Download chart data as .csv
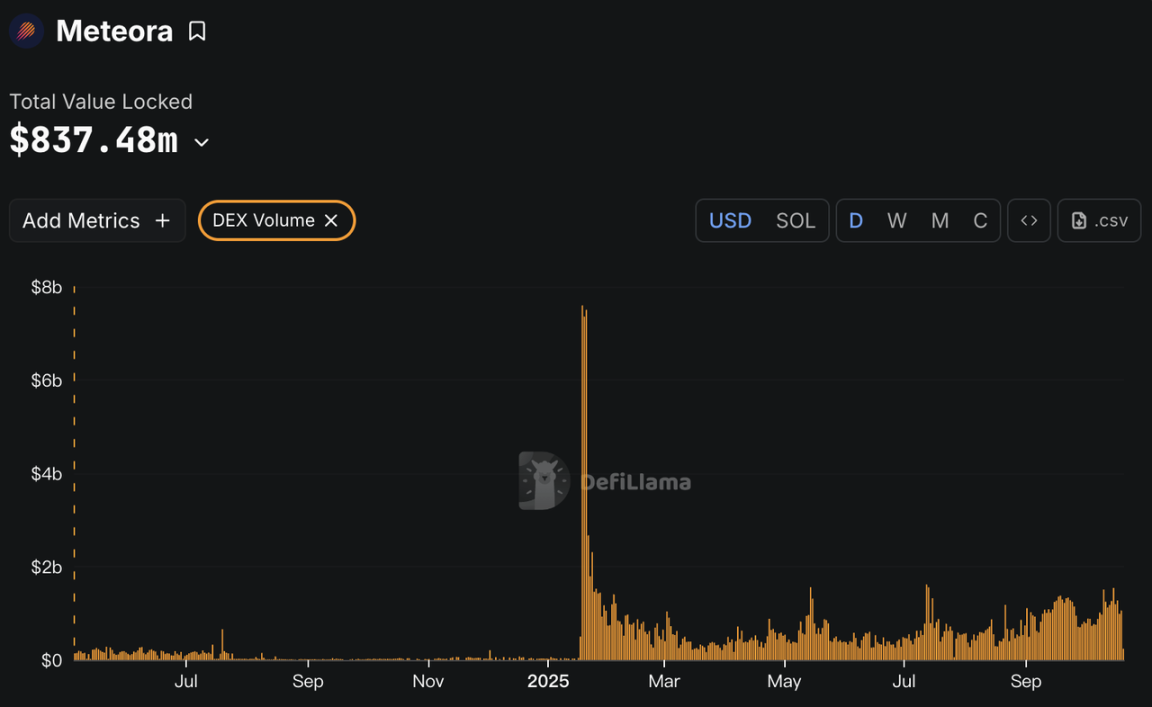 (1099, 221)
